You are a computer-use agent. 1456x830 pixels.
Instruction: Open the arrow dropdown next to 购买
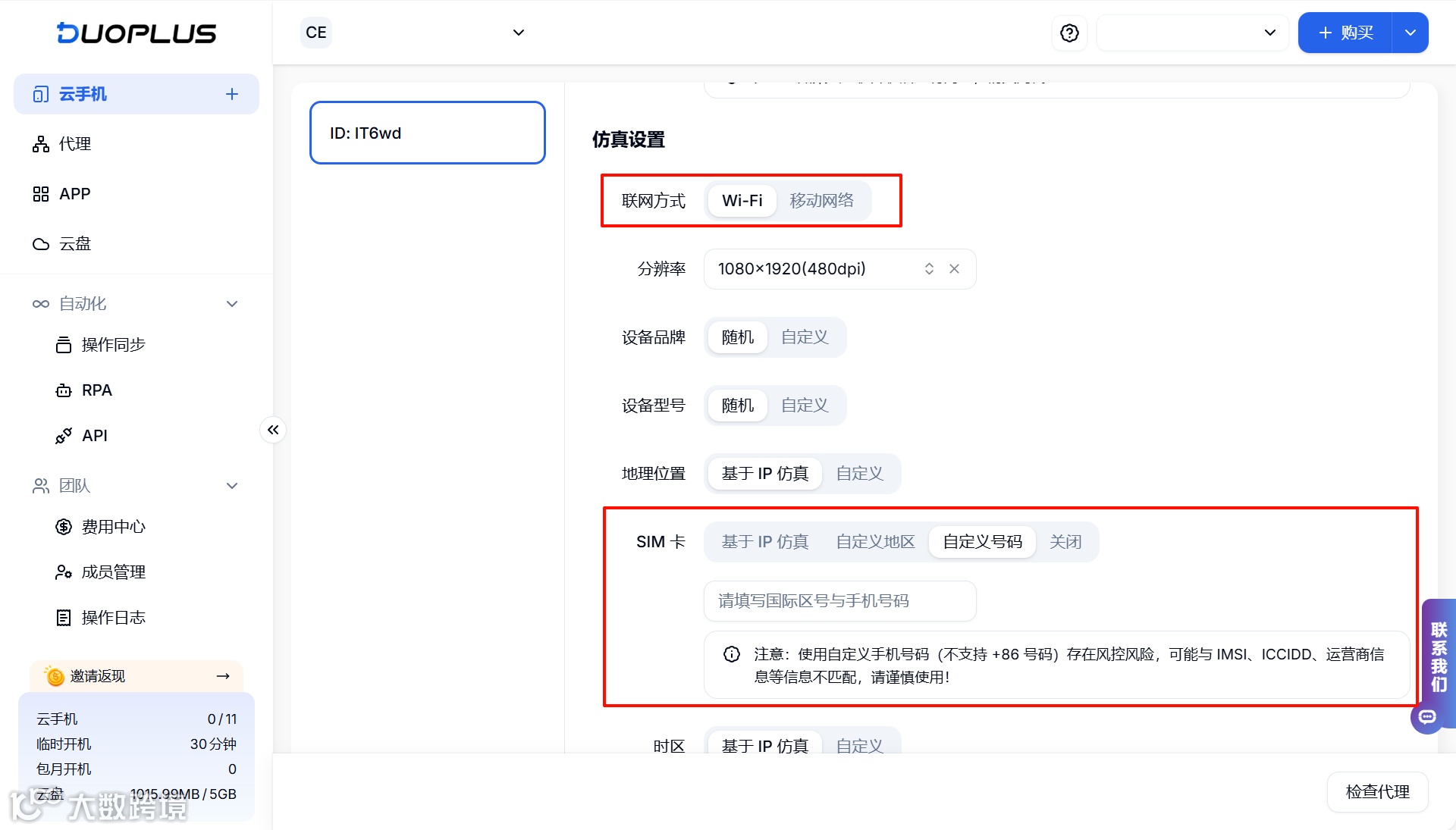[x=1410, y=33]
